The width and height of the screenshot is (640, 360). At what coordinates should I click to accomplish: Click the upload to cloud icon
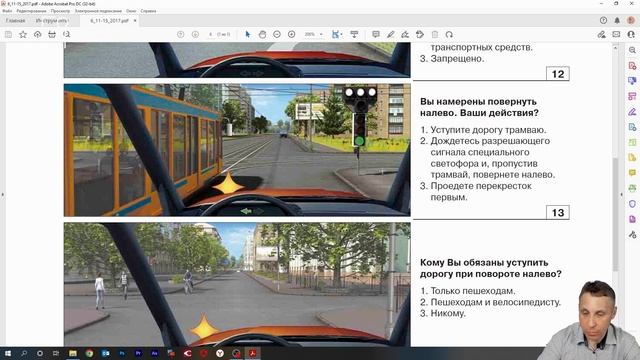(x=38, y=35)
